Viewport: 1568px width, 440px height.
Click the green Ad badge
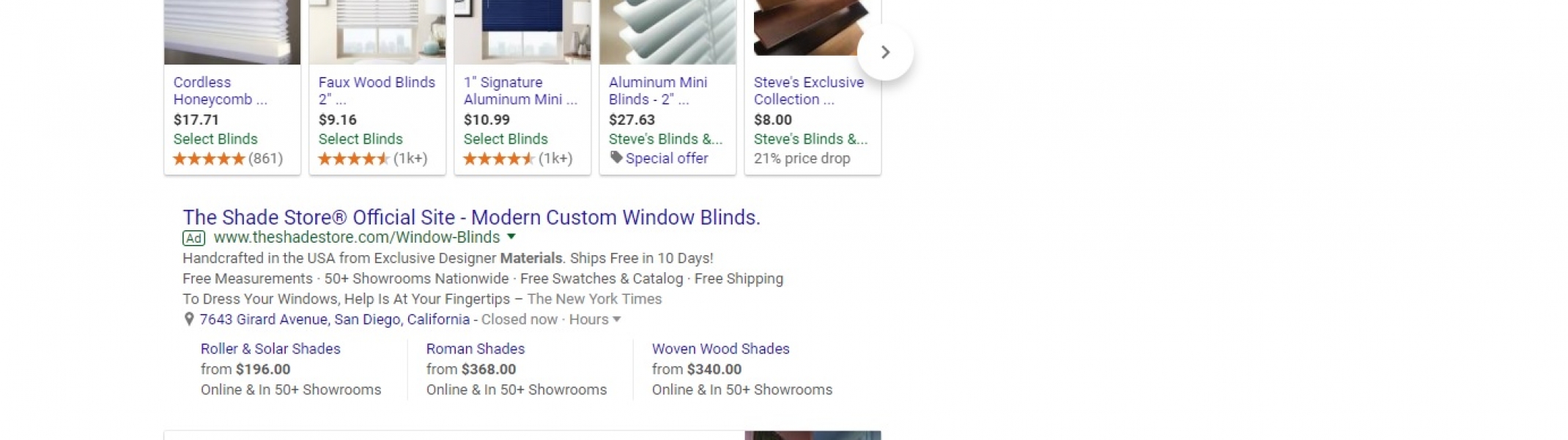pos(193,238)
